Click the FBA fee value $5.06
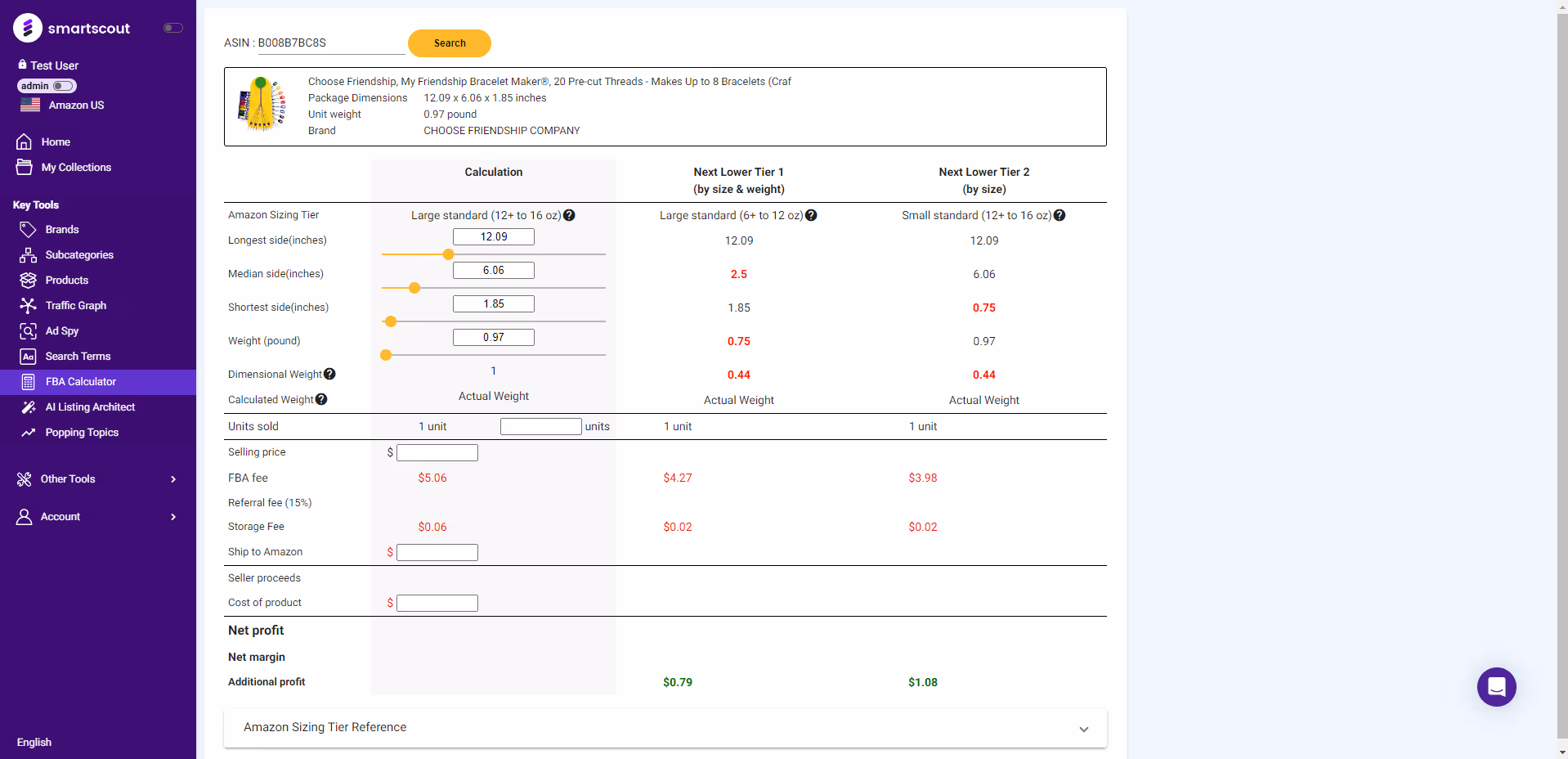This screenshot has height=759, width=1568. [432, 478]
